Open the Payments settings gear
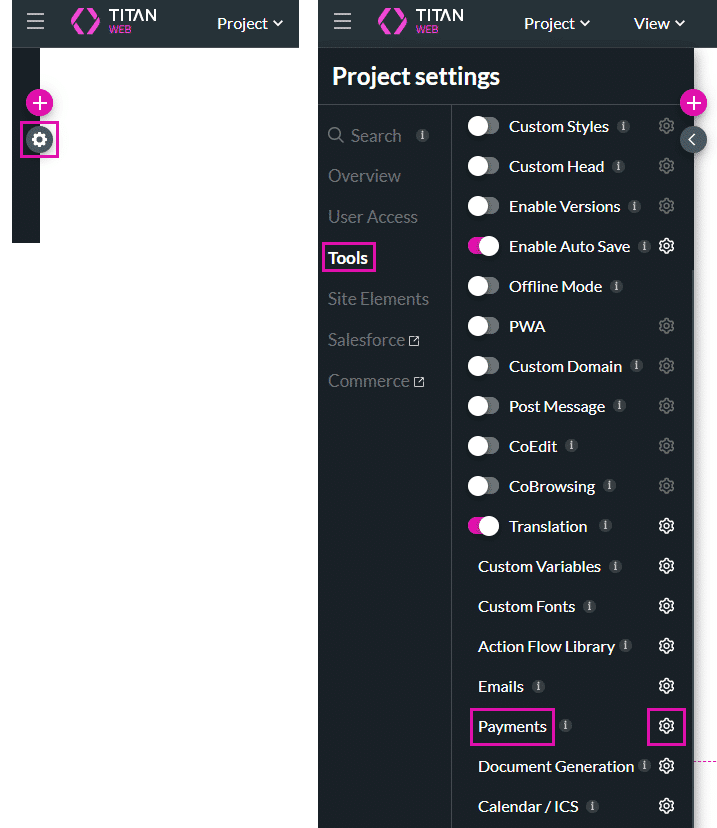 pyautogui.click(x=667, y=726)
